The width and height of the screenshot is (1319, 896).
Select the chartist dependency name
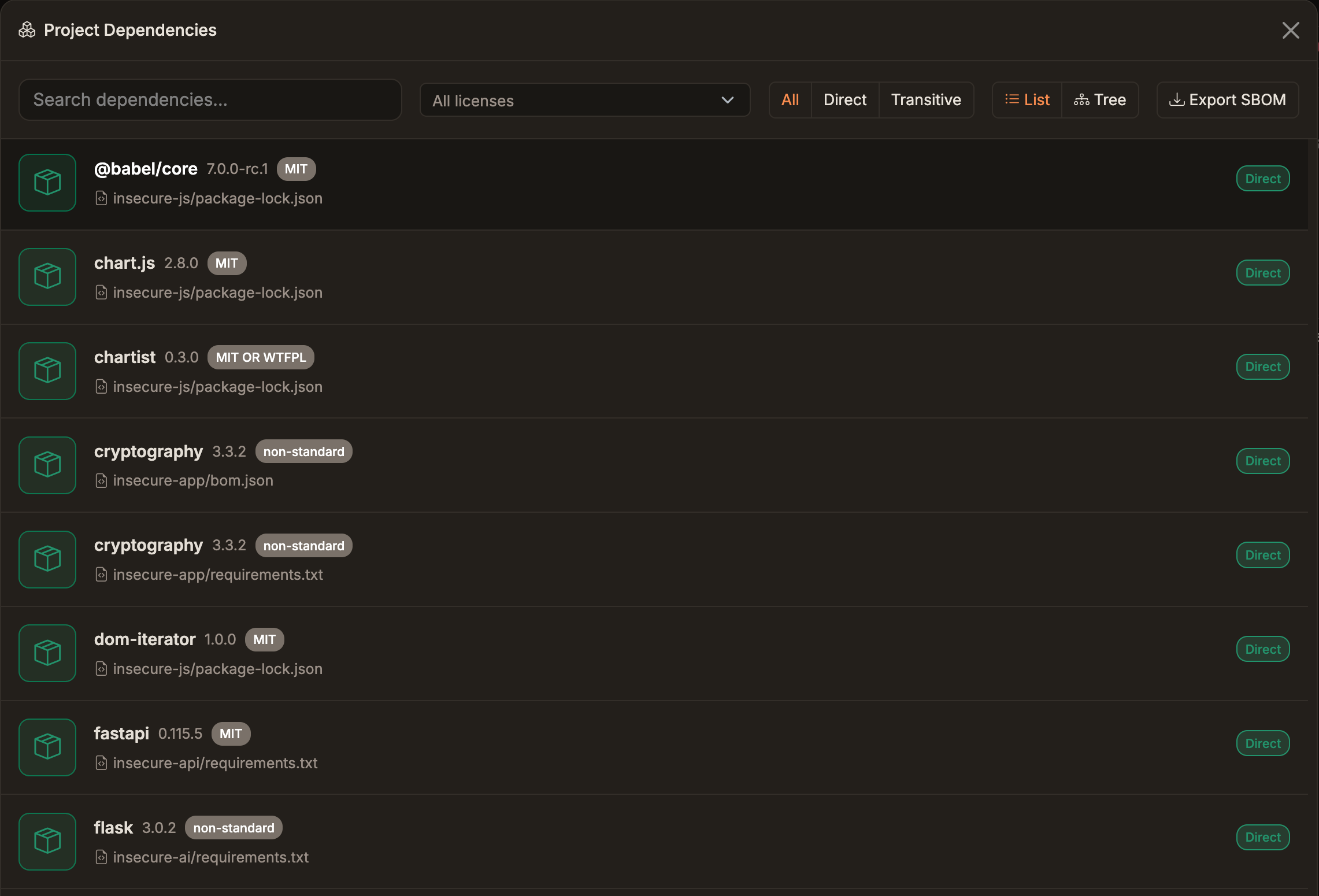(x=125, y=357)
